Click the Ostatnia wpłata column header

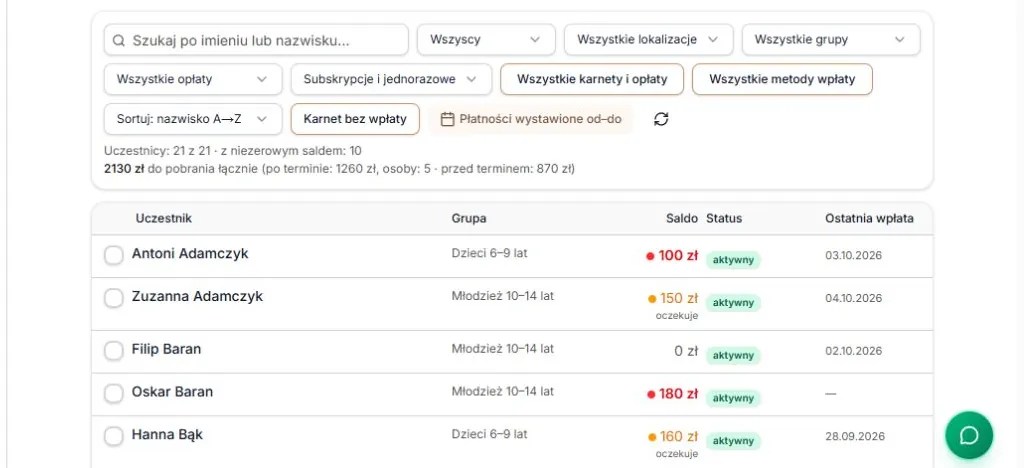point(869,218)
